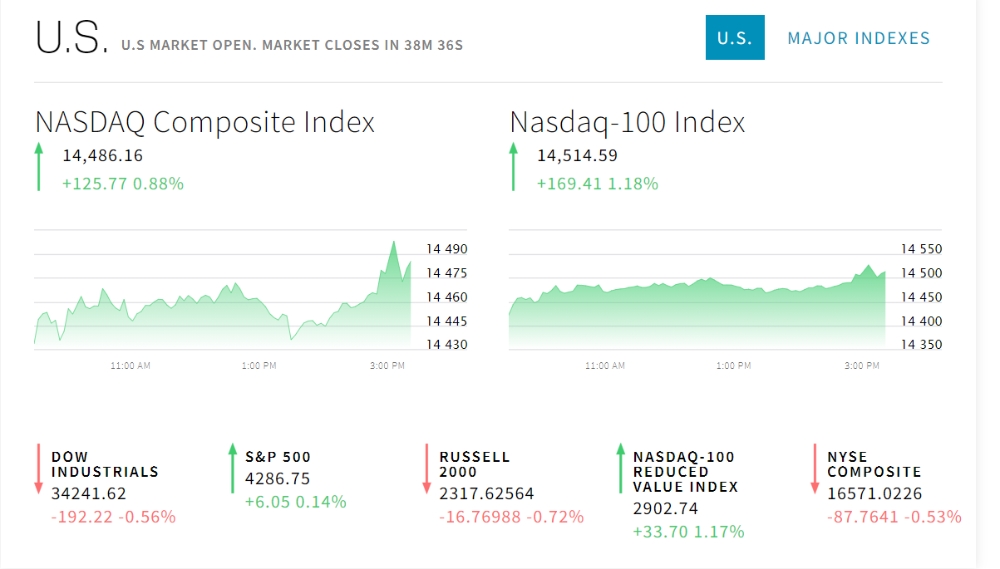Click red down arrow next to NYSE Composite
The width and height of the screenshot is (1000, 569).
[x=815, y=468]
